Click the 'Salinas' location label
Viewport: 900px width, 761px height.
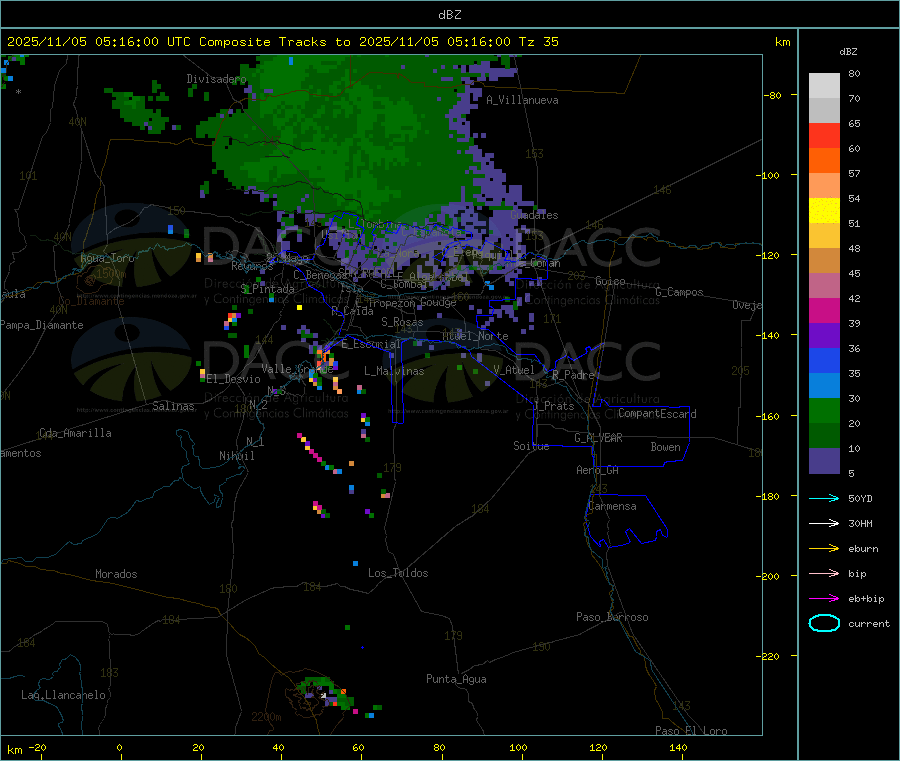[x=173, y=406]
